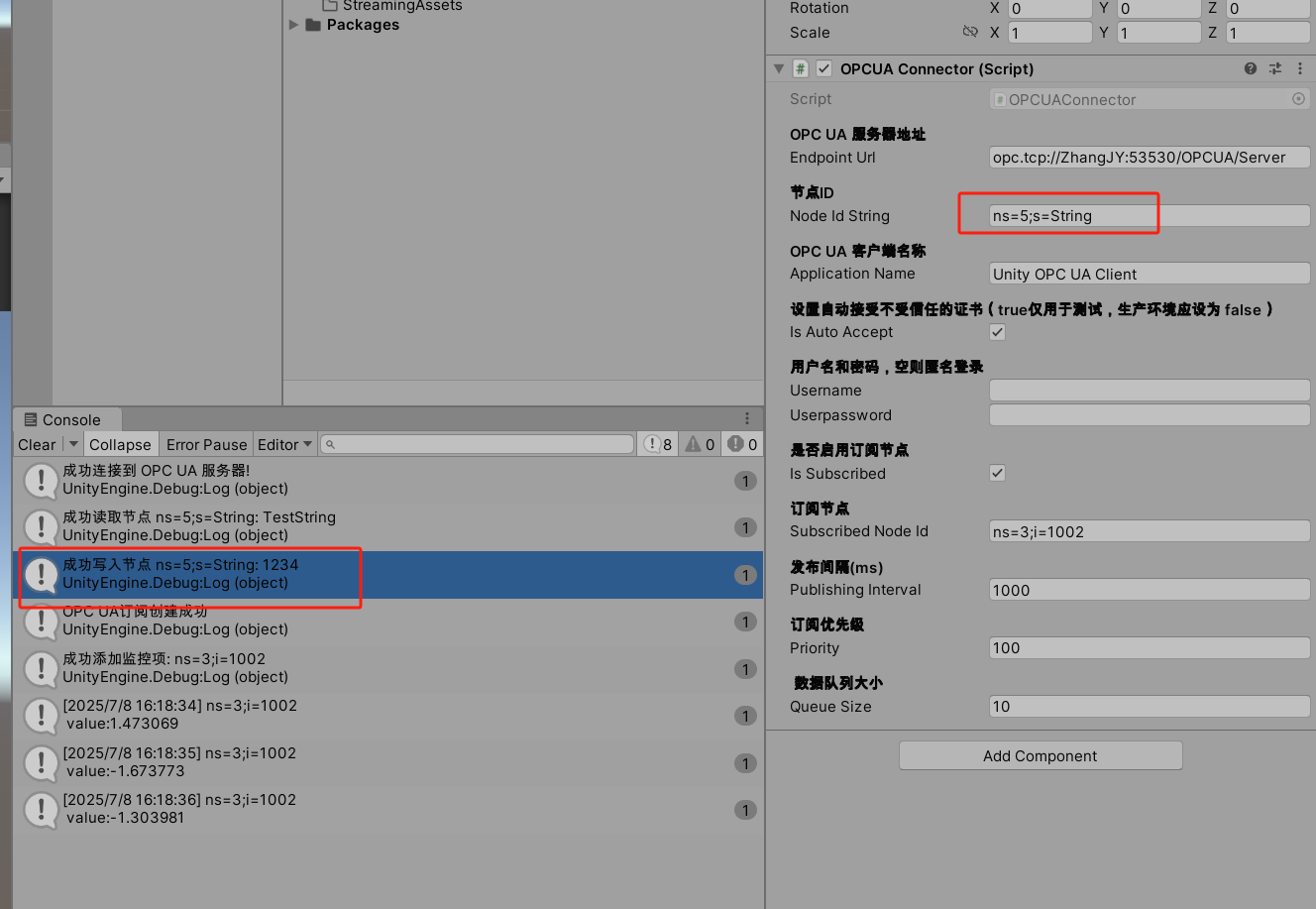Open the Clear dropdown arrow in Console
This screenshot has width=1316, height=909.
pyautogui.click(x=71, y=444)
